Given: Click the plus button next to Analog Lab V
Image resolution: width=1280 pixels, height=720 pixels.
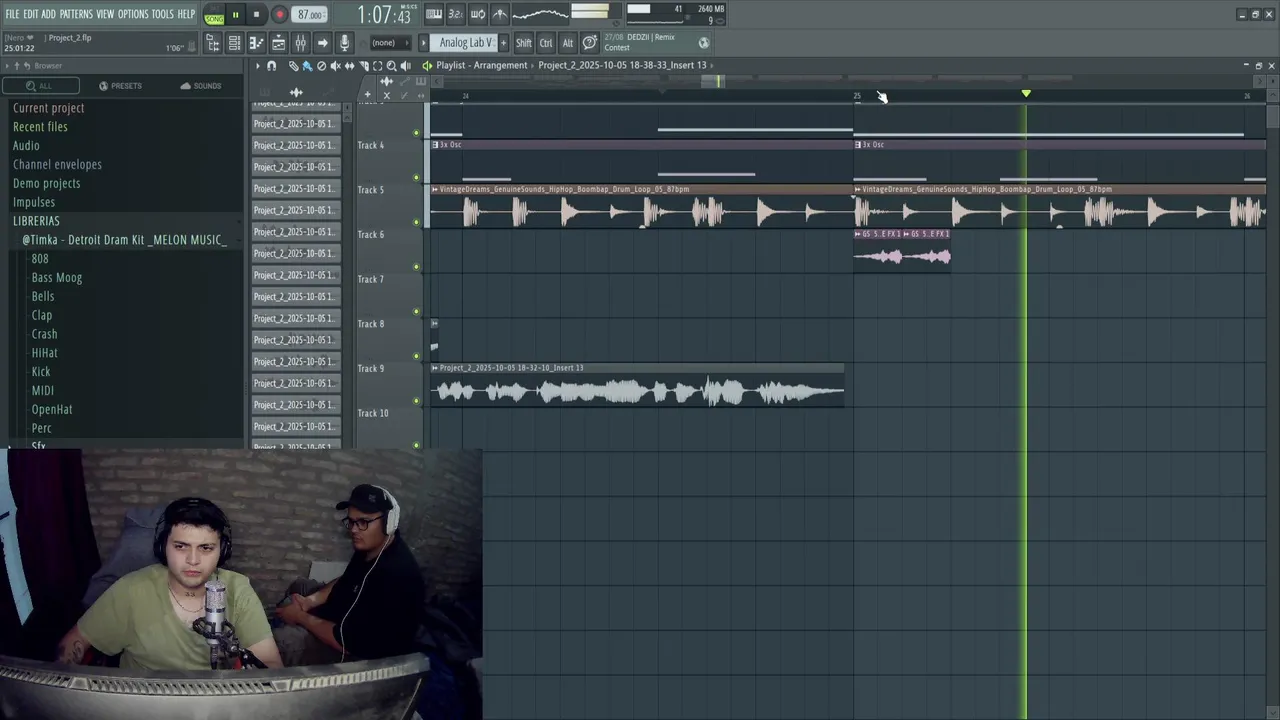Looking at the screenshot, I should click(503, 43).
